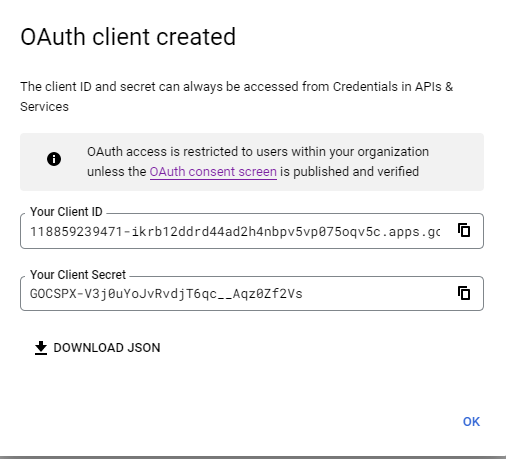Viewport: 506px width, 459px height.
Task: Click the 'Your Client ID' label
Action: coord(66,212)
